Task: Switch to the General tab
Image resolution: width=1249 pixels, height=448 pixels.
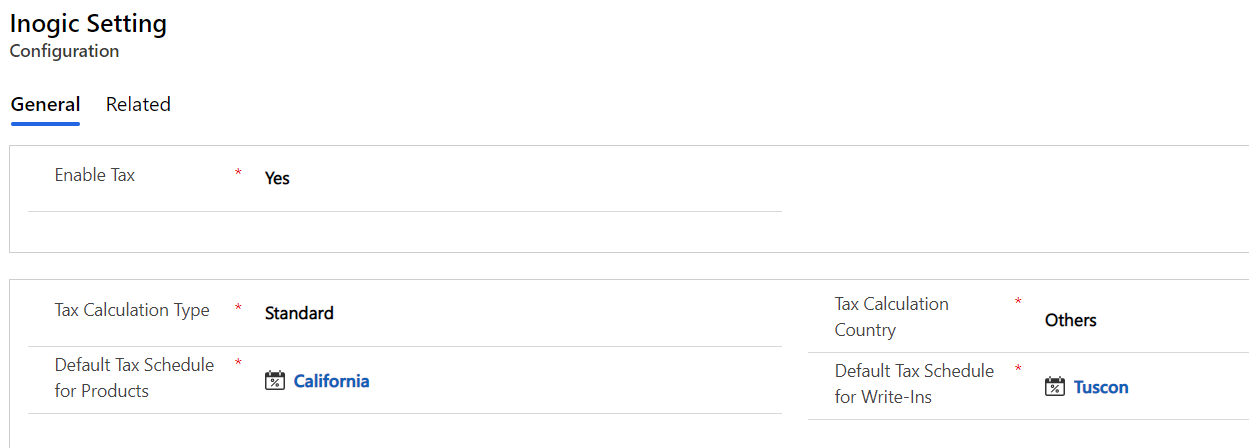Action: pos(45,104)
